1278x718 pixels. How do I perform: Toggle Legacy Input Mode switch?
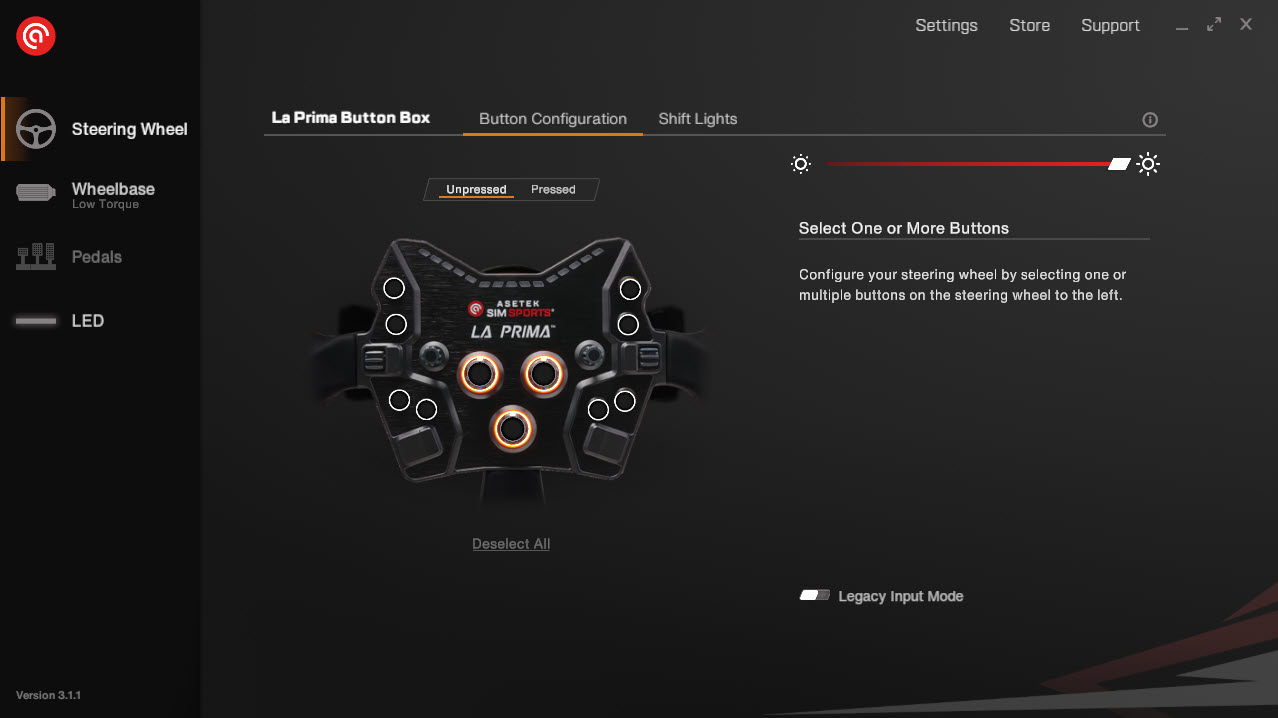[x=815, y=595]
